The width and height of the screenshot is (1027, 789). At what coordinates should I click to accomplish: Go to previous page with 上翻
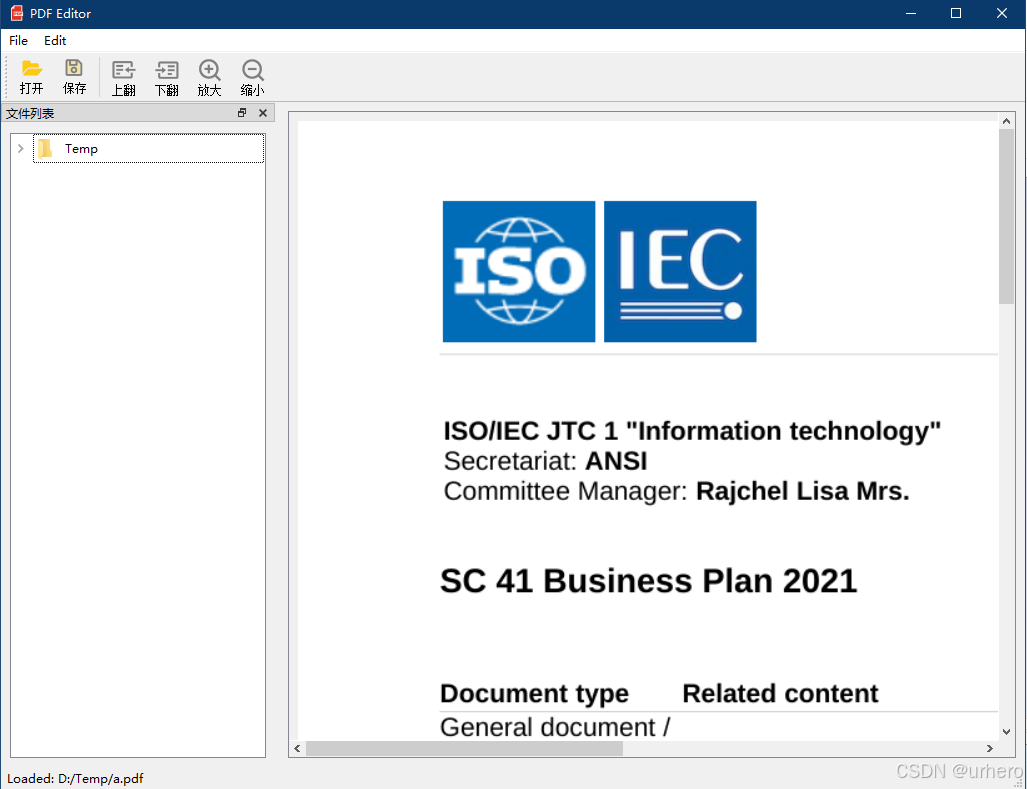click(123, 77)
